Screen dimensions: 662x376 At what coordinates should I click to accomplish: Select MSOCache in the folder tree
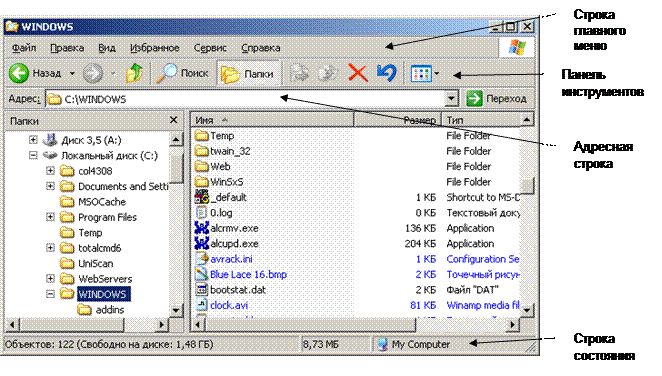point(102,202)
